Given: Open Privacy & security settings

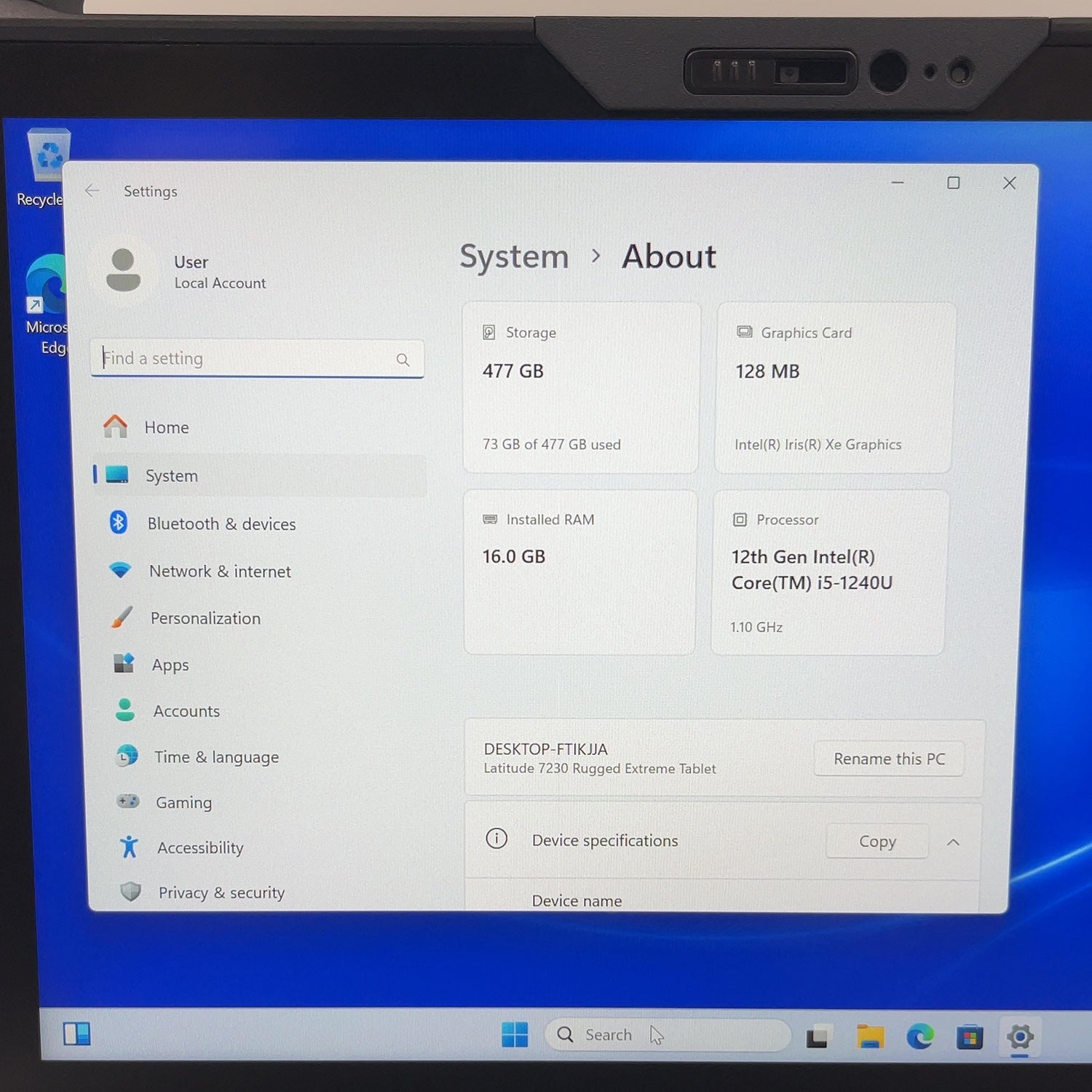Looking at the screenshot, I should point(269,892).
